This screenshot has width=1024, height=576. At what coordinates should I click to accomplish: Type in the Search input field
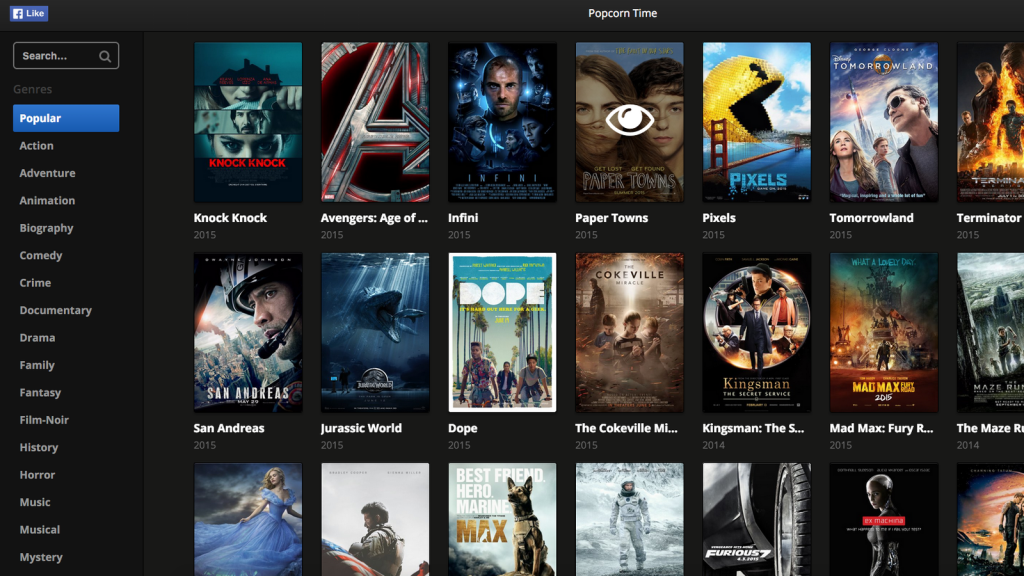click(x=55, y=56)
